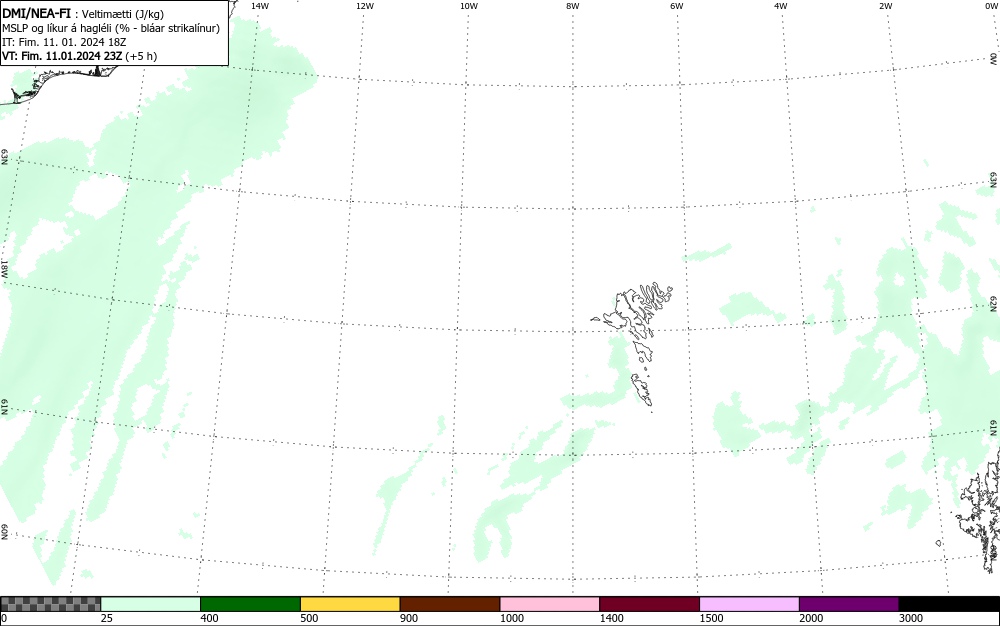Click the '14W' longitude label
This screenshot has height=626, width=1000.
(260, 6)
